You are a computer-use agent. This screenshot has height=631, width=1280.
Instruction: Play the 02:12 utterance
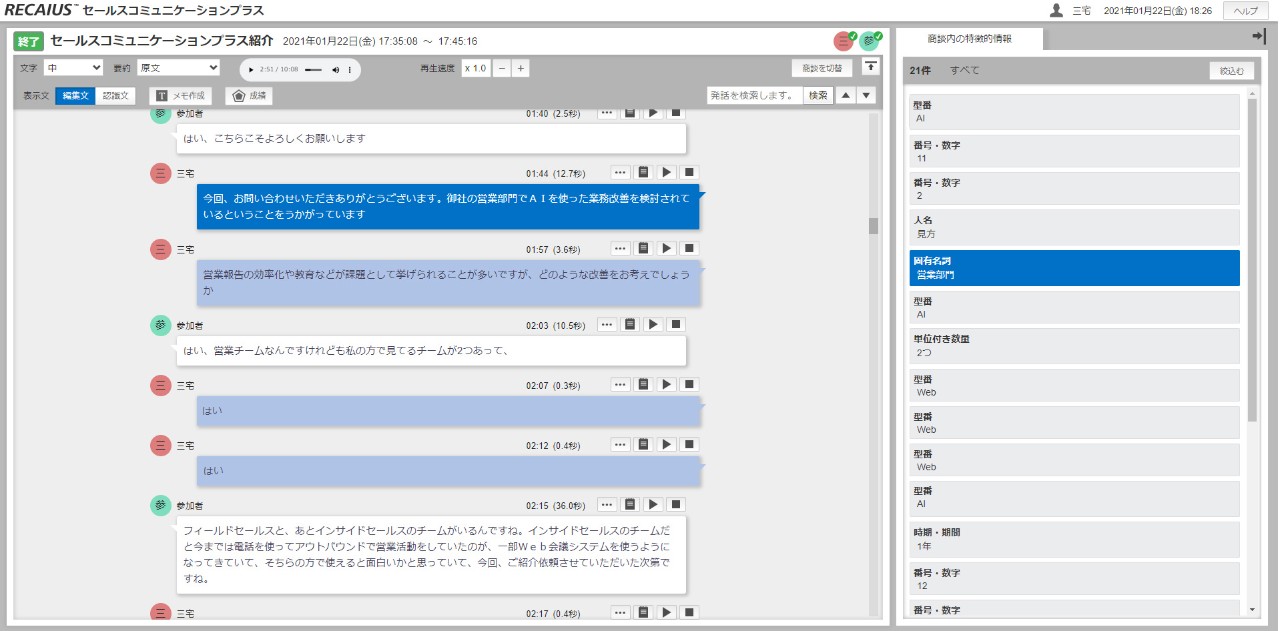[667, 445]
